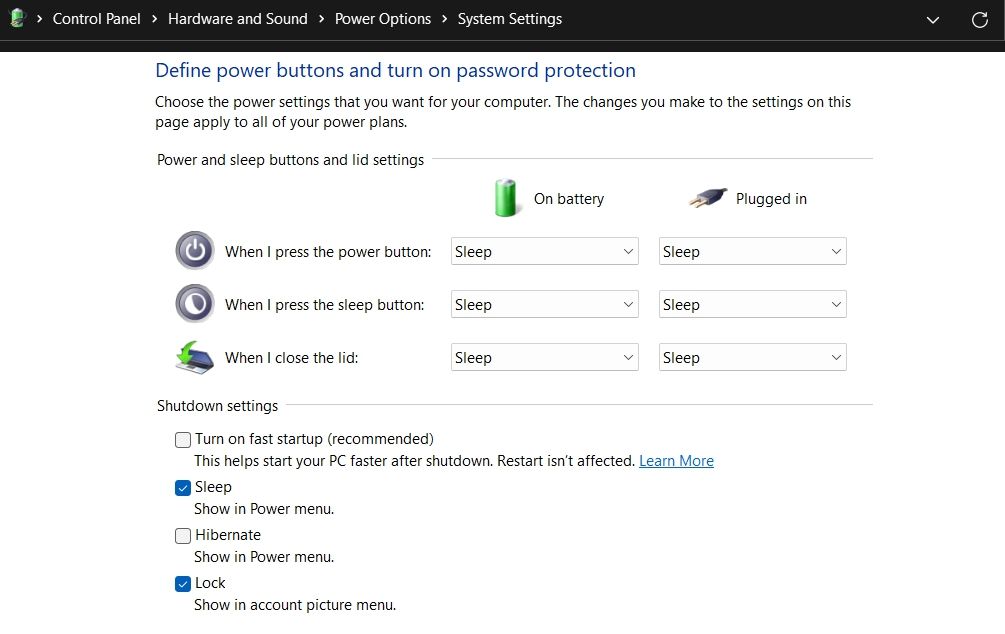Image resolution: width=1005 pixels, height=634 pixels.
Task: Click the power button icon
Action: [x=194, y=250]
